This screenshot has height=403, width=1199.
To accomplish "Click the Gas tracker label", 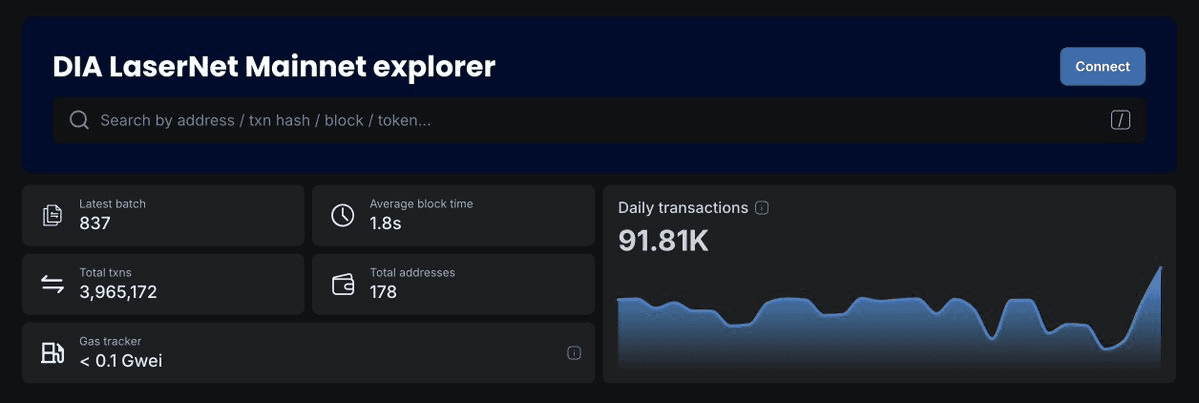I will coord(110,342).
